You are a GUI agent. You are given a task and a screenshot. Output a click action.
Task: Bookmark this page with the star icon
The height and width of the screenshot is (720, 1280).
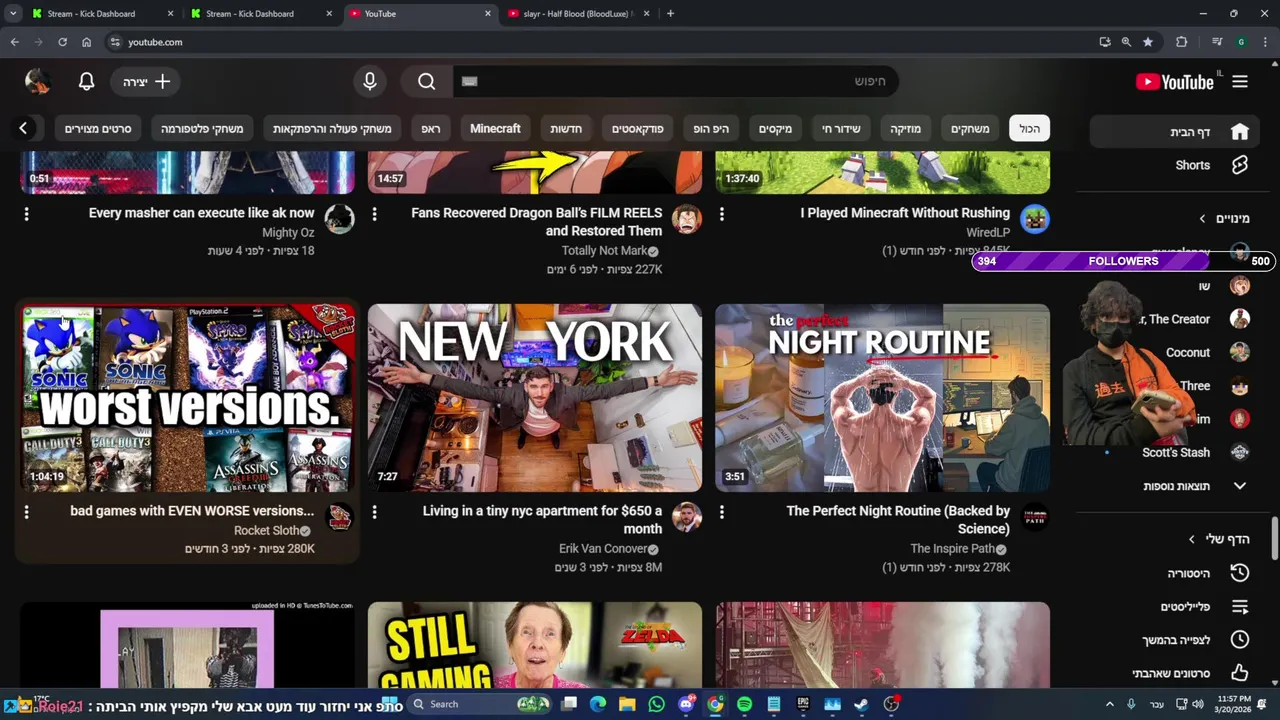1148,42
